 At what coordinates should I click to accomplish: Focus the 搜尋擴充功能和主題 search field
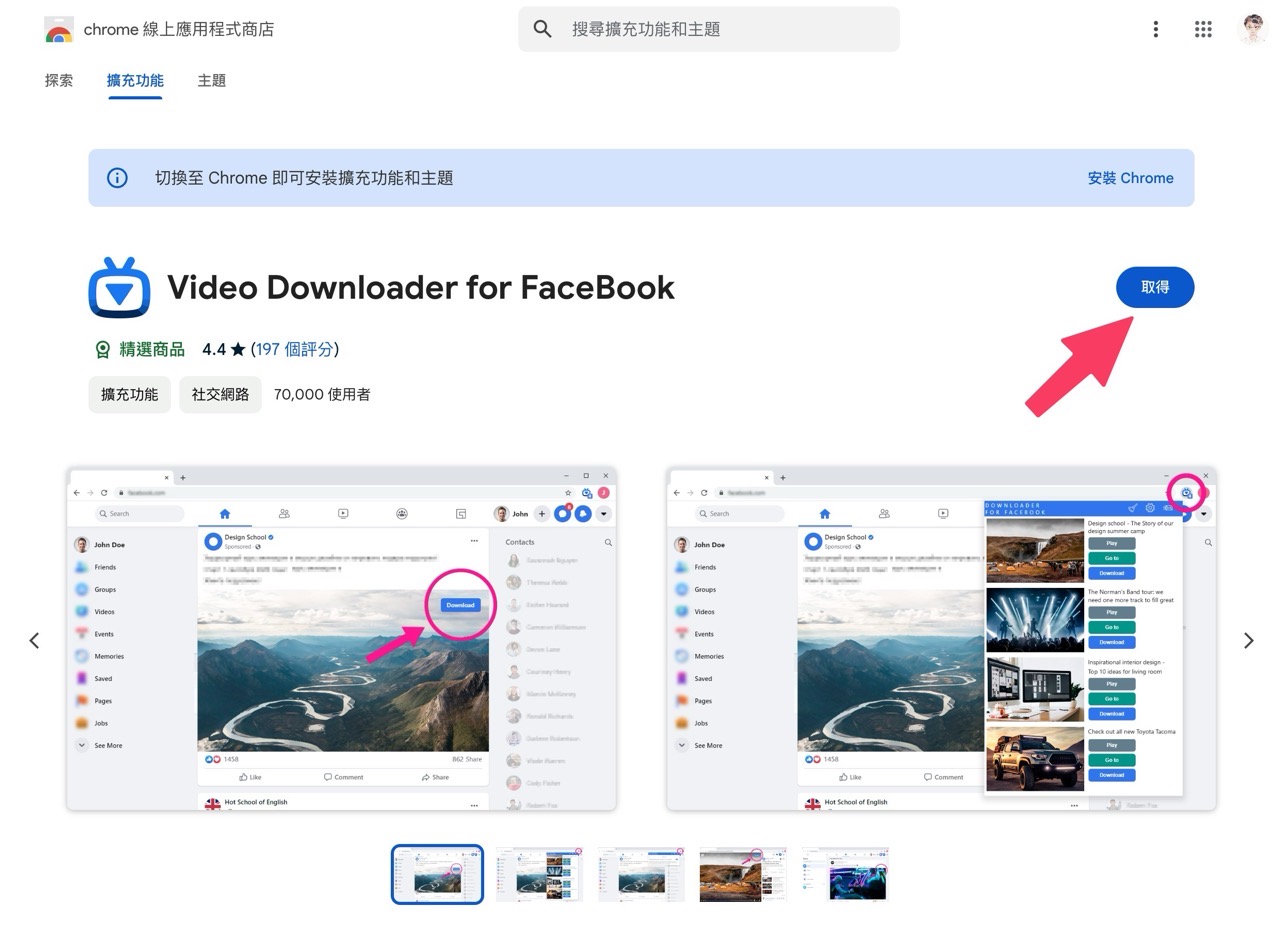click(x=709, y=29)
